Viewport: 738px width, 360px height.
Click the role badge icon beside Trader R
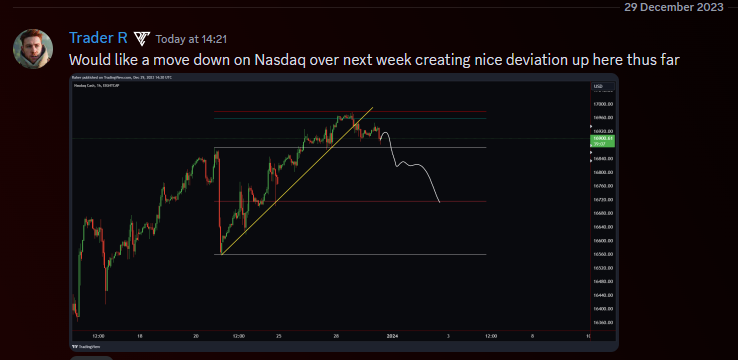pos(142,39)
